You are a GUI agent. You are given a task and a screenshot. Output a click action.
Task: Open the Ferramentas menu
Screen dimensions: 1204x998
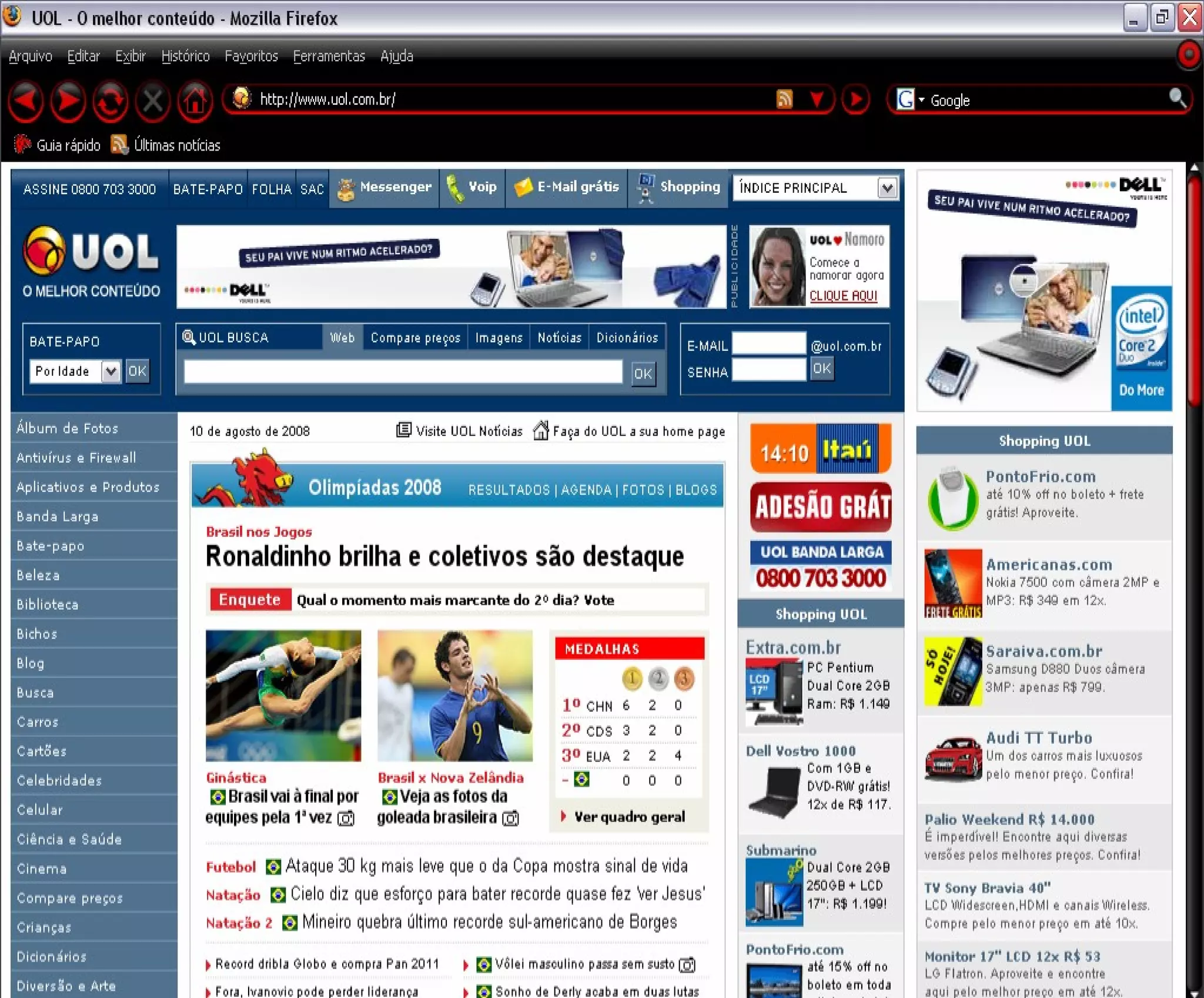click(329, 56)
